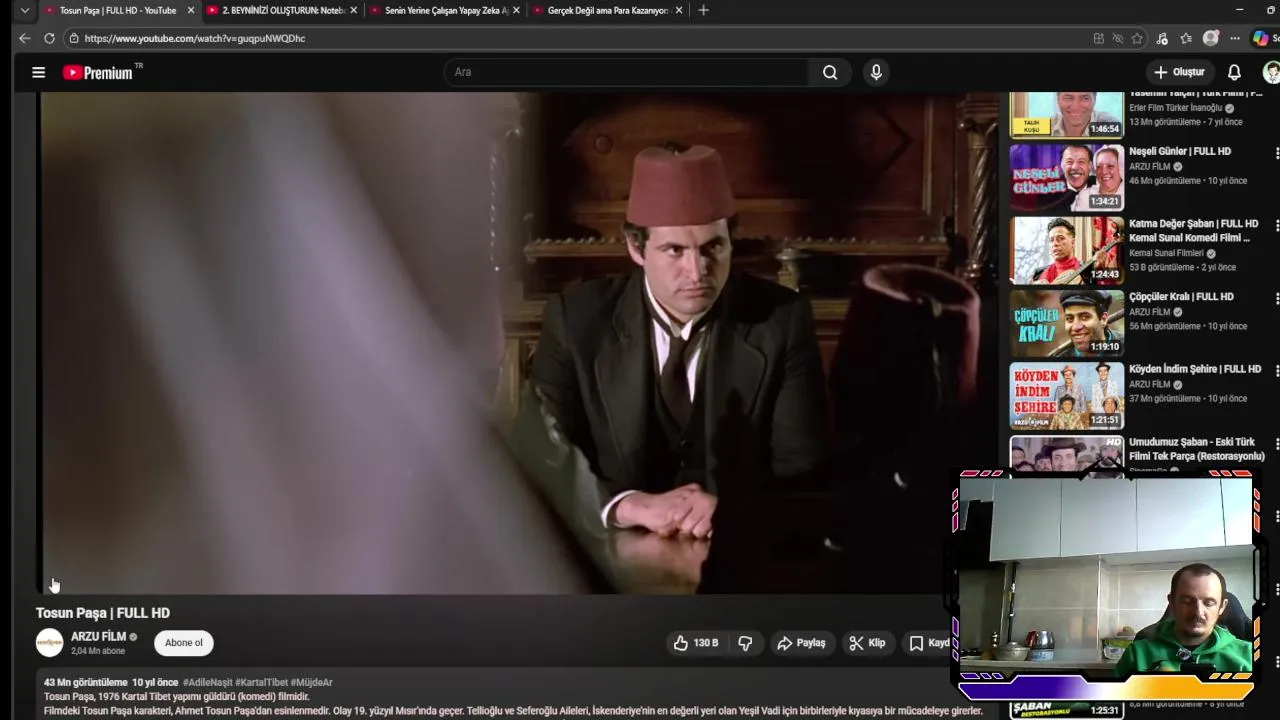
Task: Click the Paylaş share button
Action: click(801, 643)
